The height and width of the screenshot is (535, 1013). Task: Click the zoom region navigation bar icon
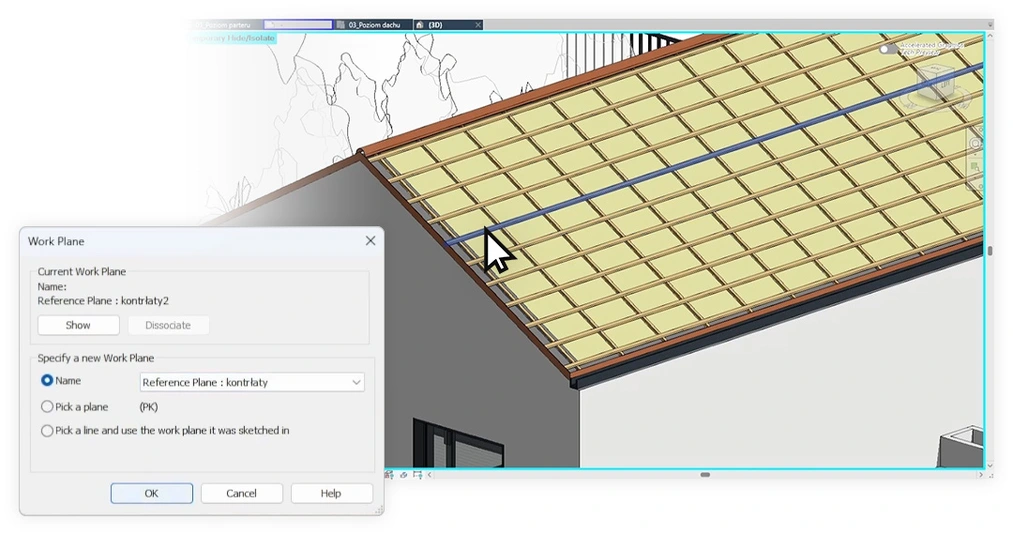point(975,167)
